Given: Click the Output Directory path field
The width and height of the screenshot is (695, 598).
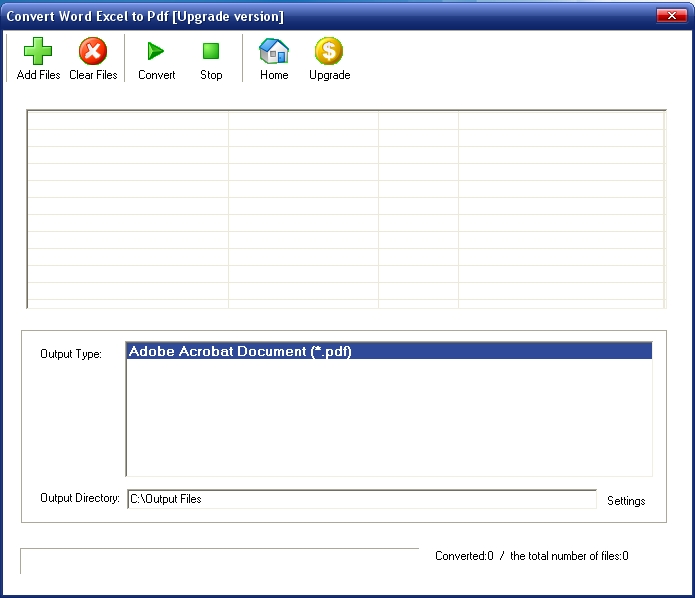Looking at the screenshot, I should [x=362, y=499].
